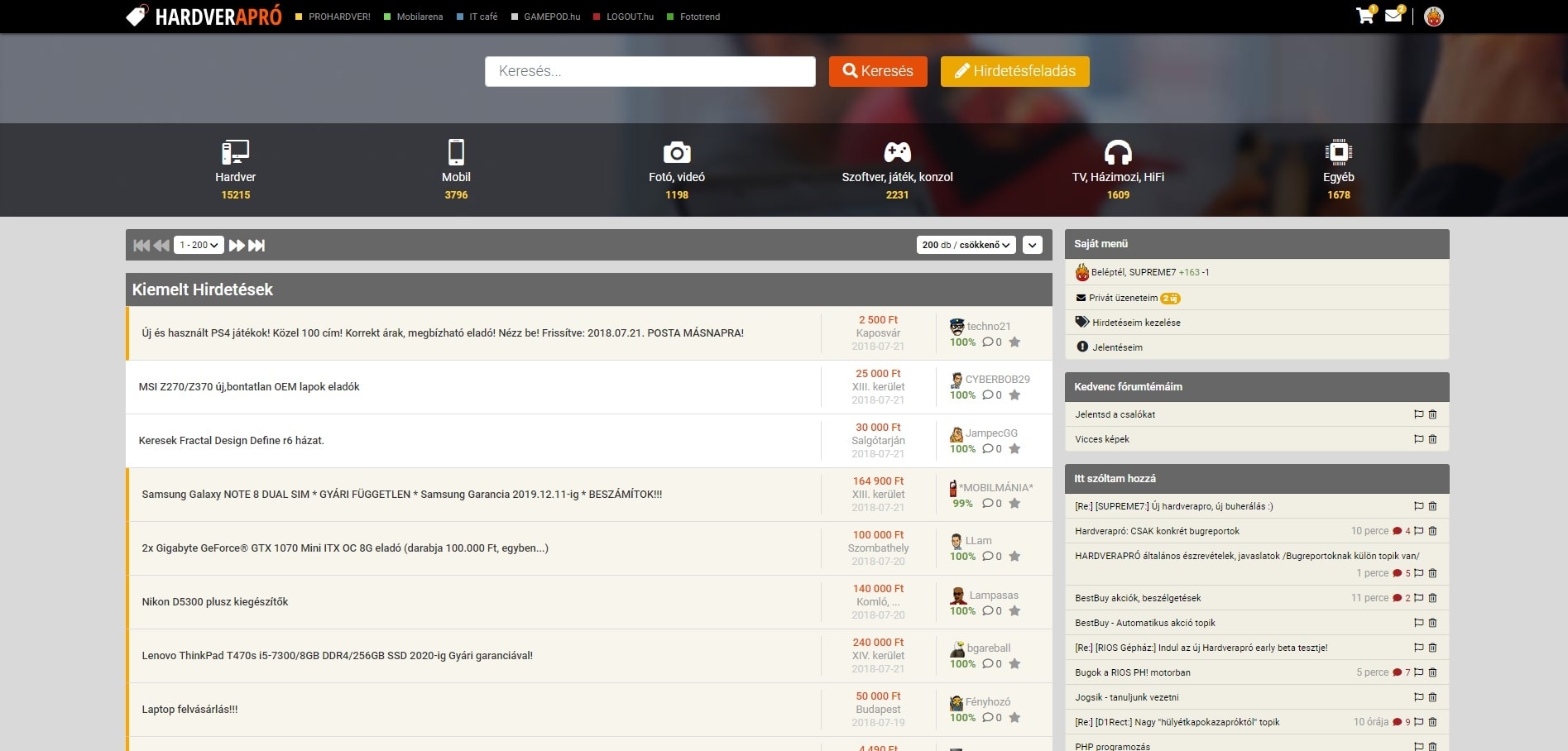Open the 2x Gigabyte GeForce GTX 1070 listing
The height and width of the screenshot is (751, 1568).
point(345,548)
